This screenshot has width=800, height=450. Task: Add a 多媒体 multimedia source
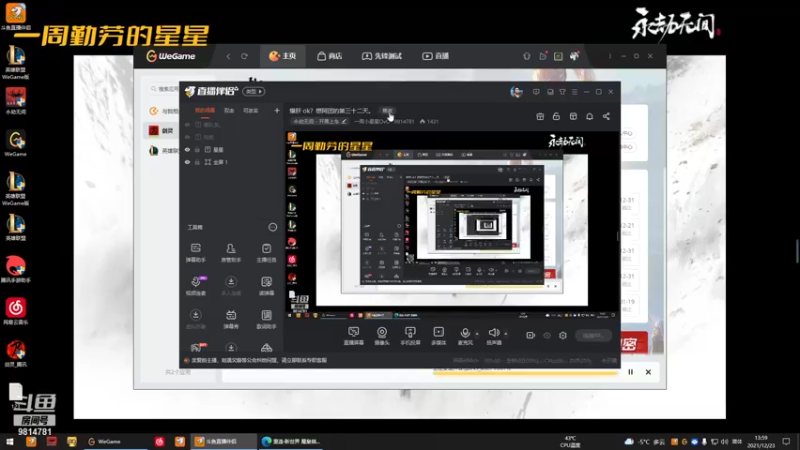click(x=438, y=336)
